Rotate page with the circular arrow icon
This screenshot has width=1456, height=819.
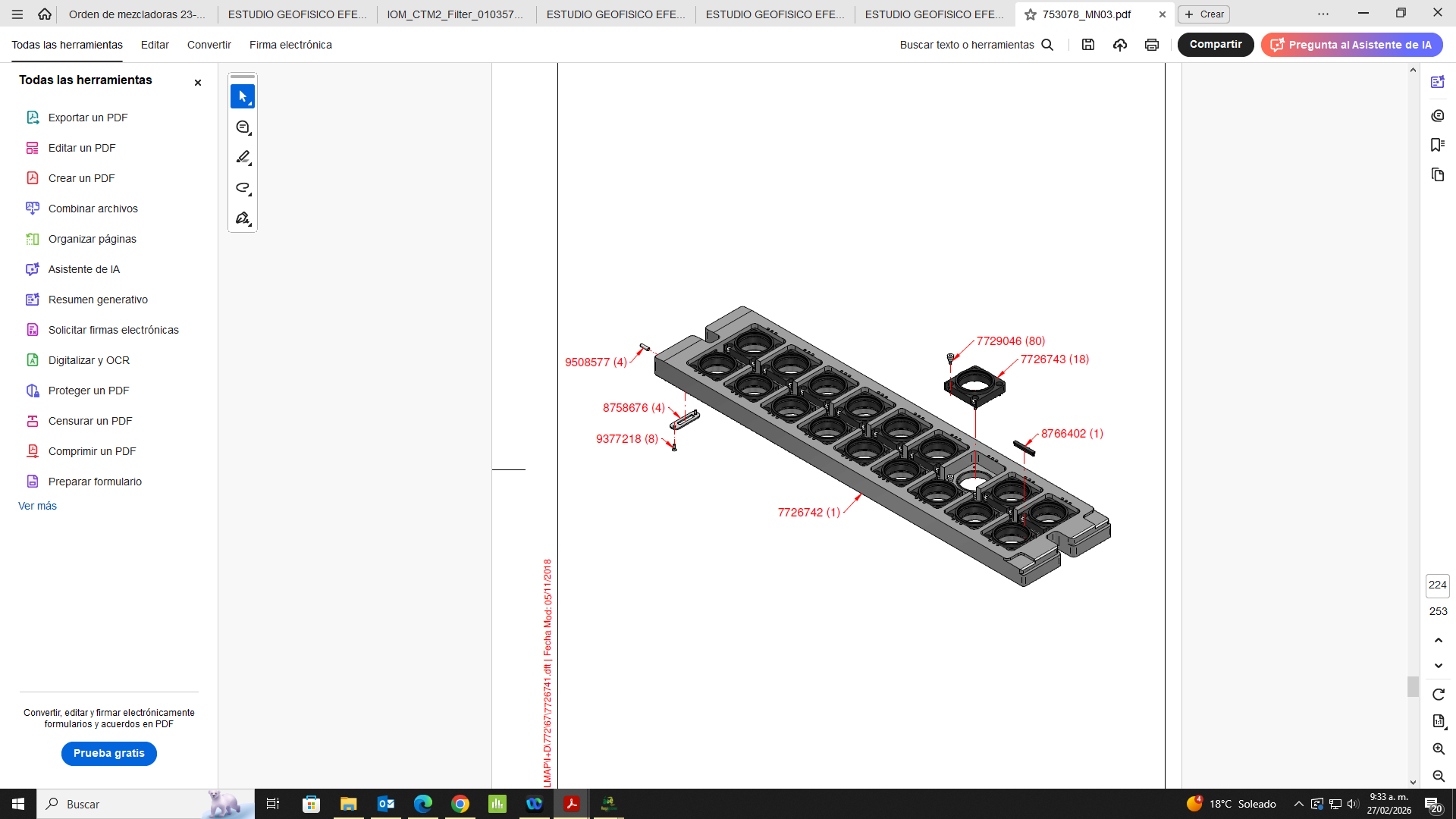pyautogui.click(x=1438, y=695)
